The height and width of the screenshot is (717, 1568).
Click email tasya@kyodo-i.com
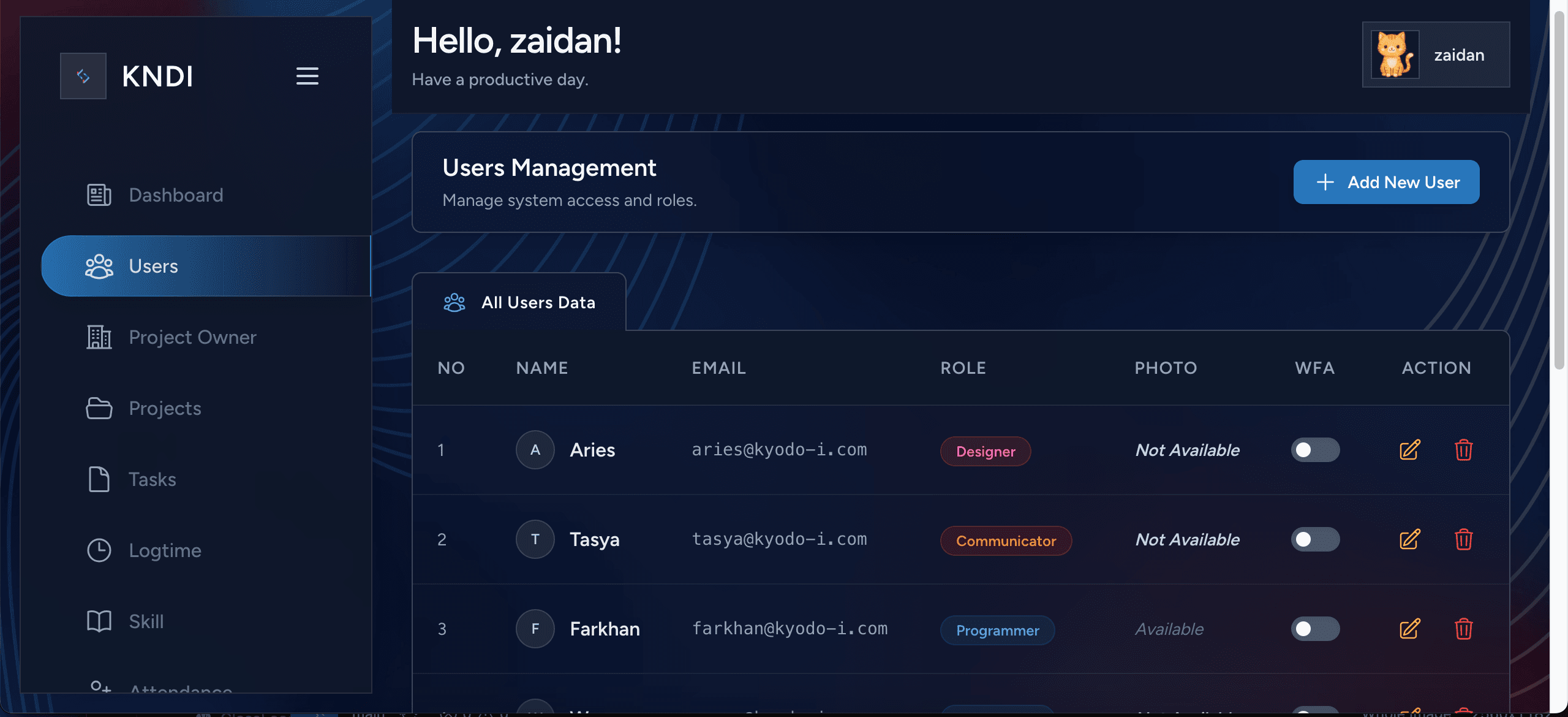[x=779, y=539]
